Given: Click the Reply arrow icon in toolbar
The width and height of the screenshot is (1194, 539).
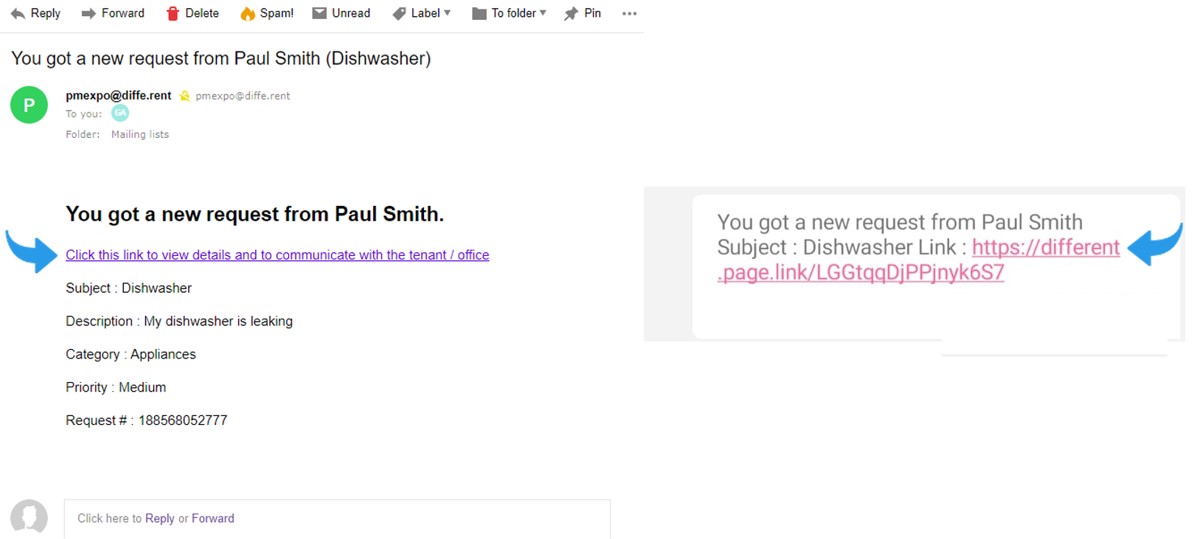Looking at the screenshot, I should coord(18,14).
